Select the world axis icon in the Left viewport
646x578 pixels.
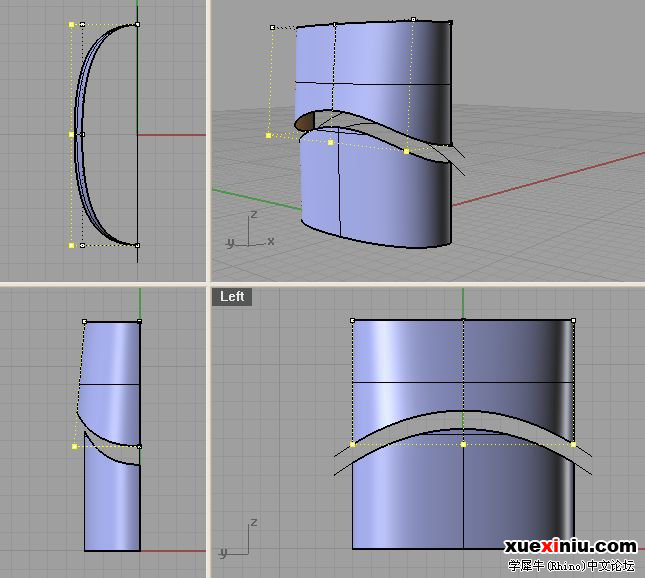coord(238,539)
